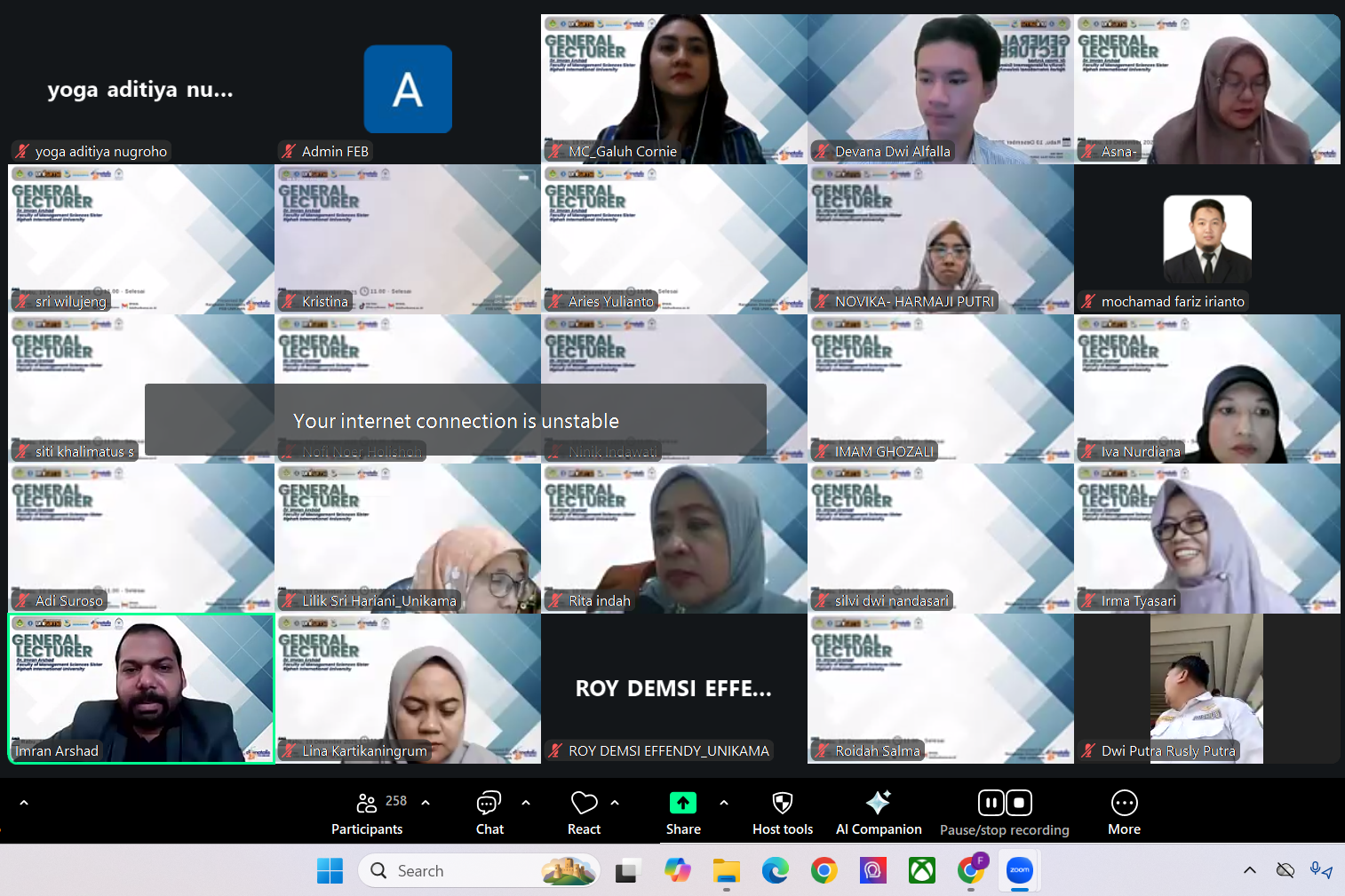Show hidden system tray icons
Screen dimensions: 1345x896
(x=1249, y=870)
